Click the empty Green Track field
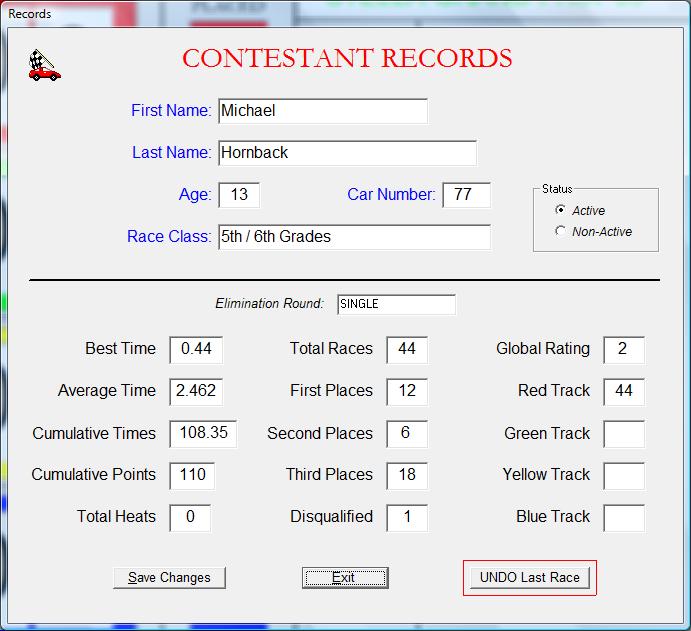 (624, 434)
